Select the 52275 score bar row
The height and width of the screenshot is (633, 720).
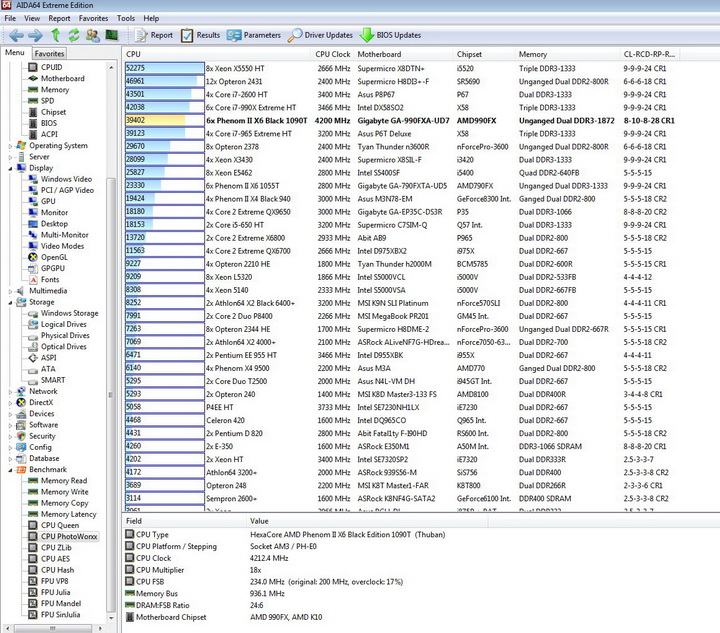click(165, 68)
